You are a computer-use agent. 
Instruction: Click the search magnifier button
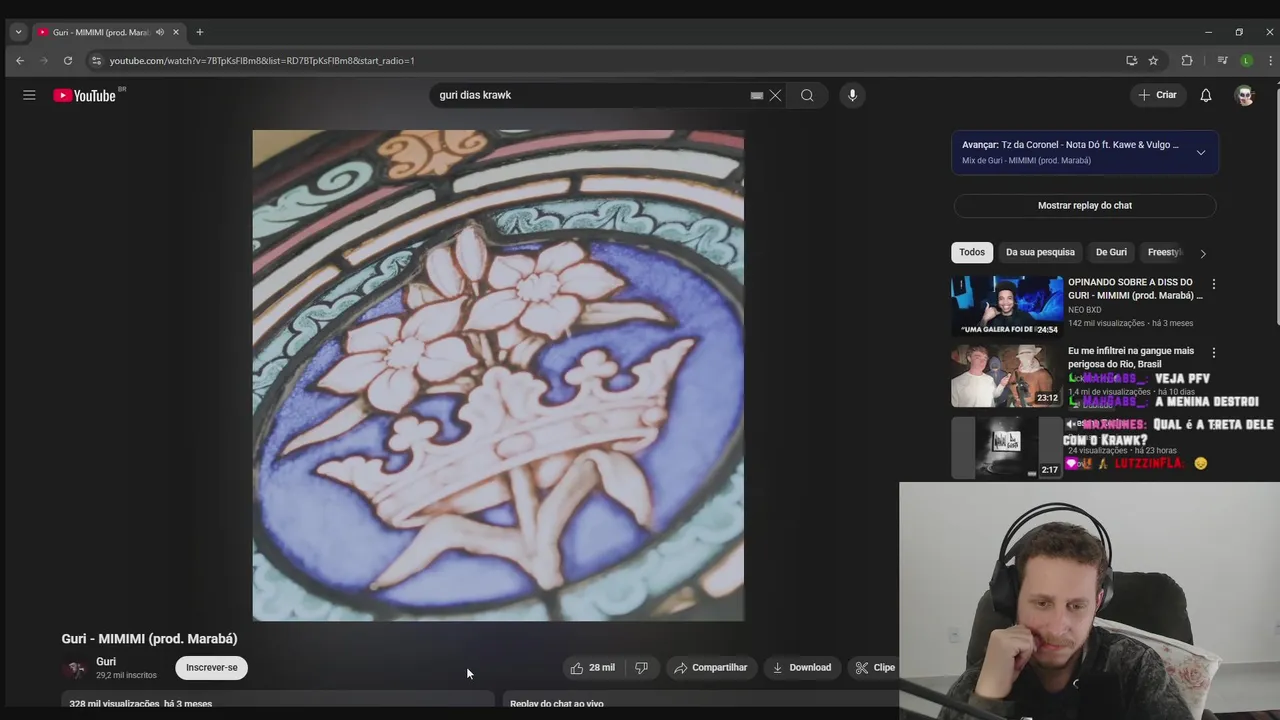[807, 95]
